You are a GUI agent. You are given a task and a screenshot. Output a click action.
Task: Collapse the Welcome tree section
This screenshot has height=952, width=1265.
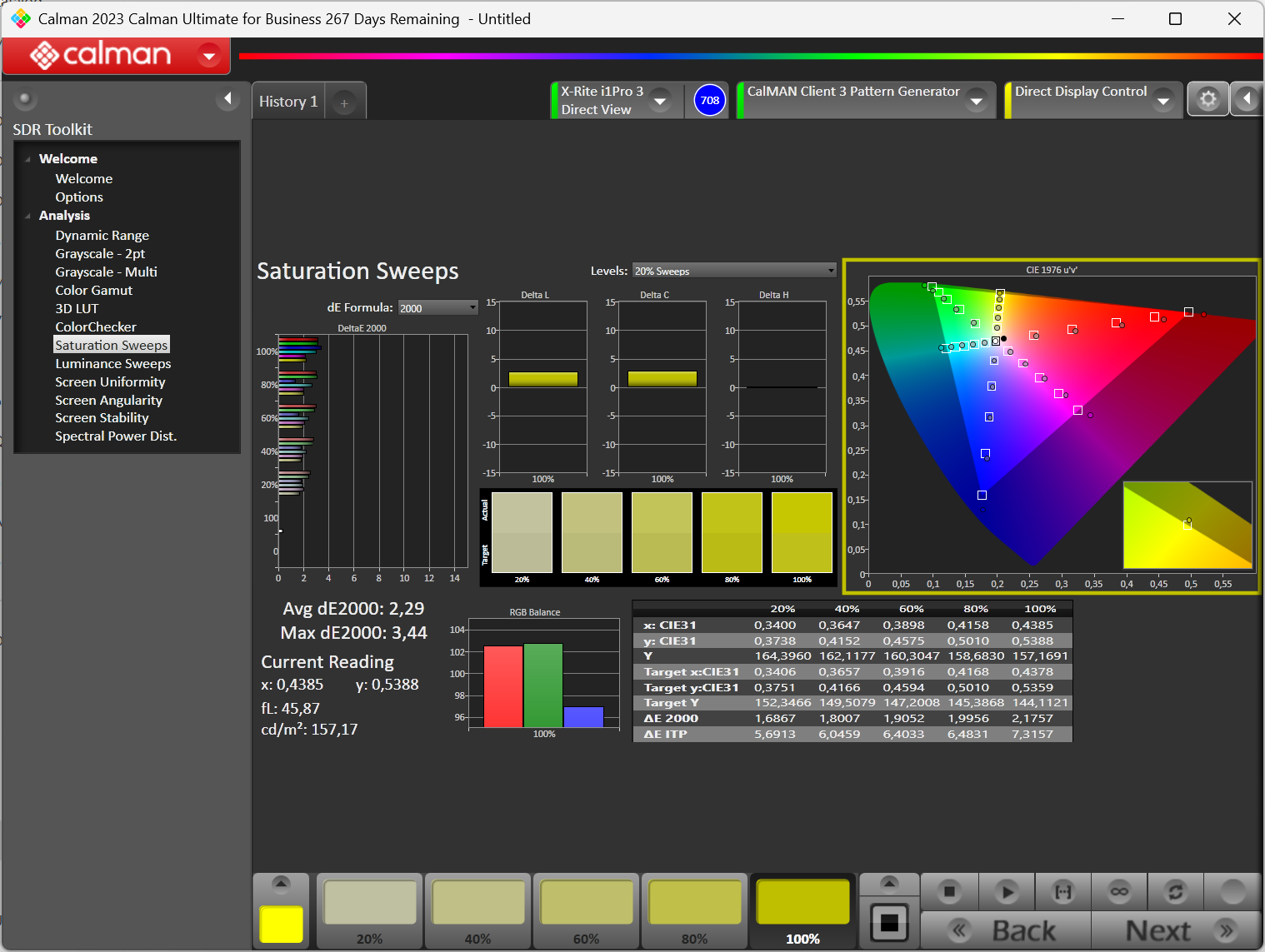(28, 159)
